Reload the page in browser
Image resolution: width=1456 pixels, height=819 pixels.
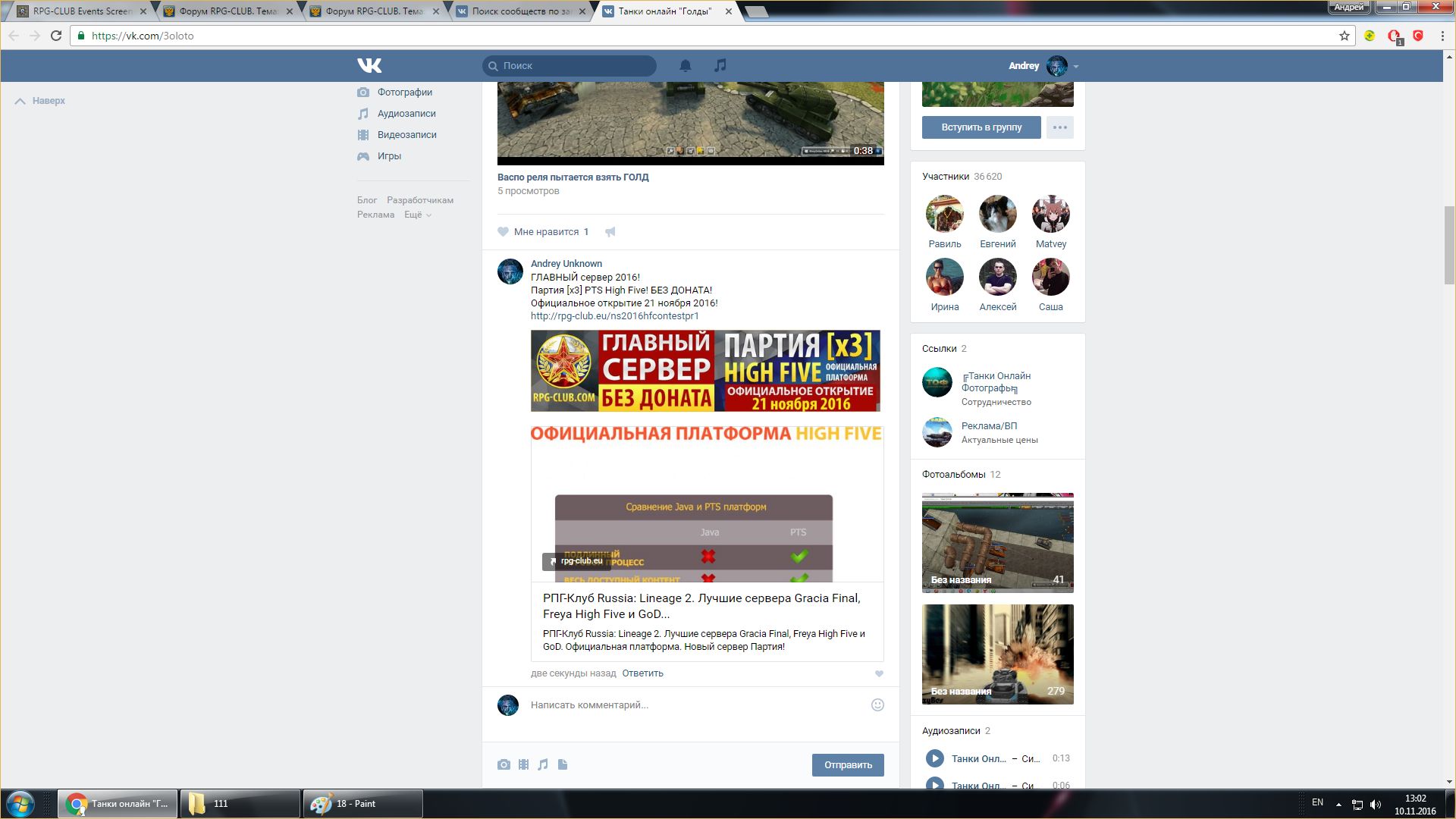(56, 36)
